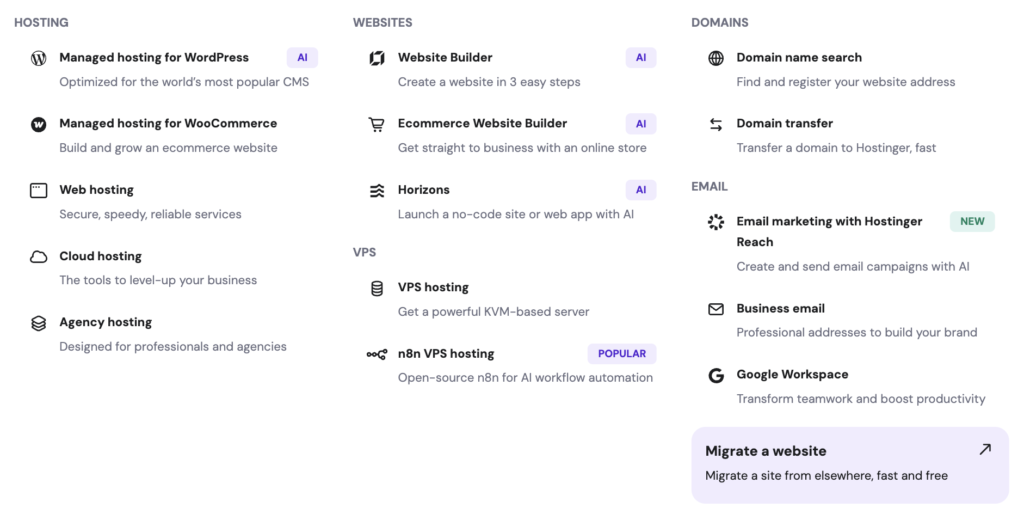The image size is (1024, 514).
Task: Click the WEBSITES section heading
Action: [x=383, y=22]
